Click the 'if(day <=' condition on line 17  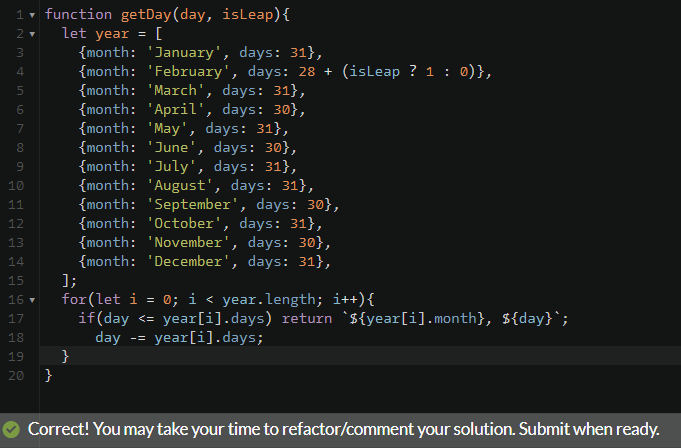pos(116,319)
